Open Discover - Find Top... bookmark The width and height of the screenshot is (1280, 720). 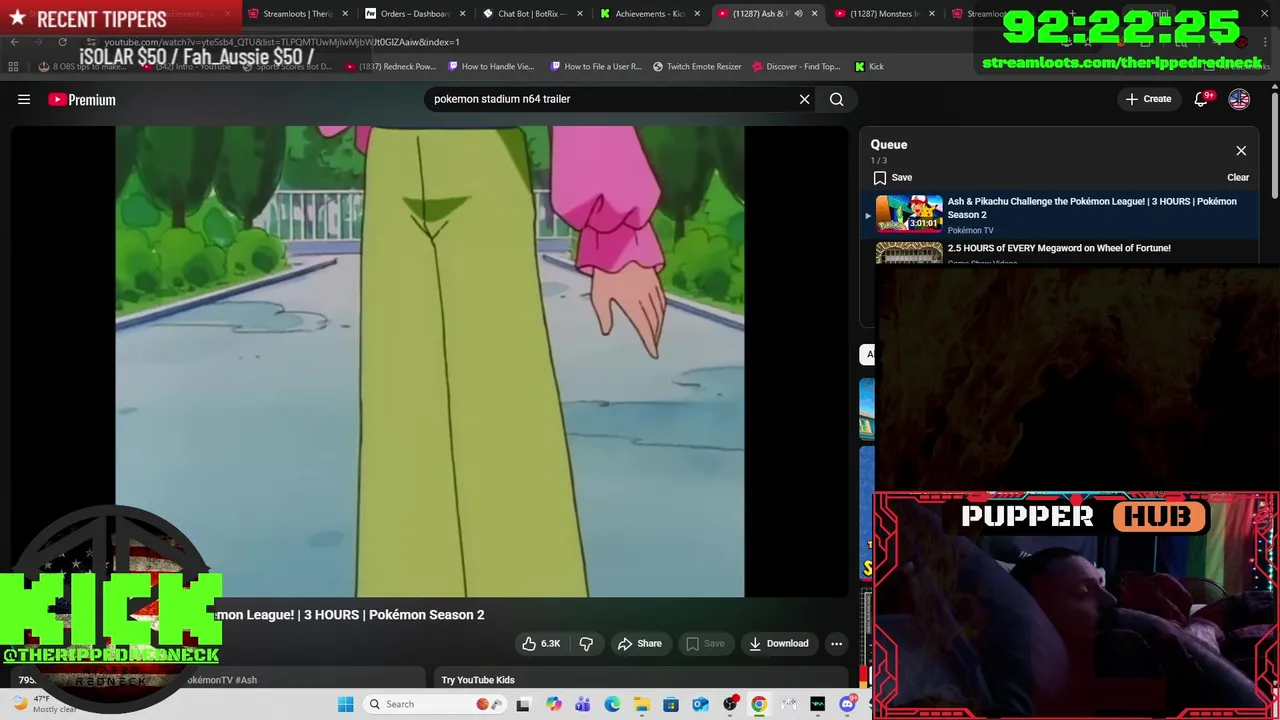pyautogui.click(x=796, y=67)
